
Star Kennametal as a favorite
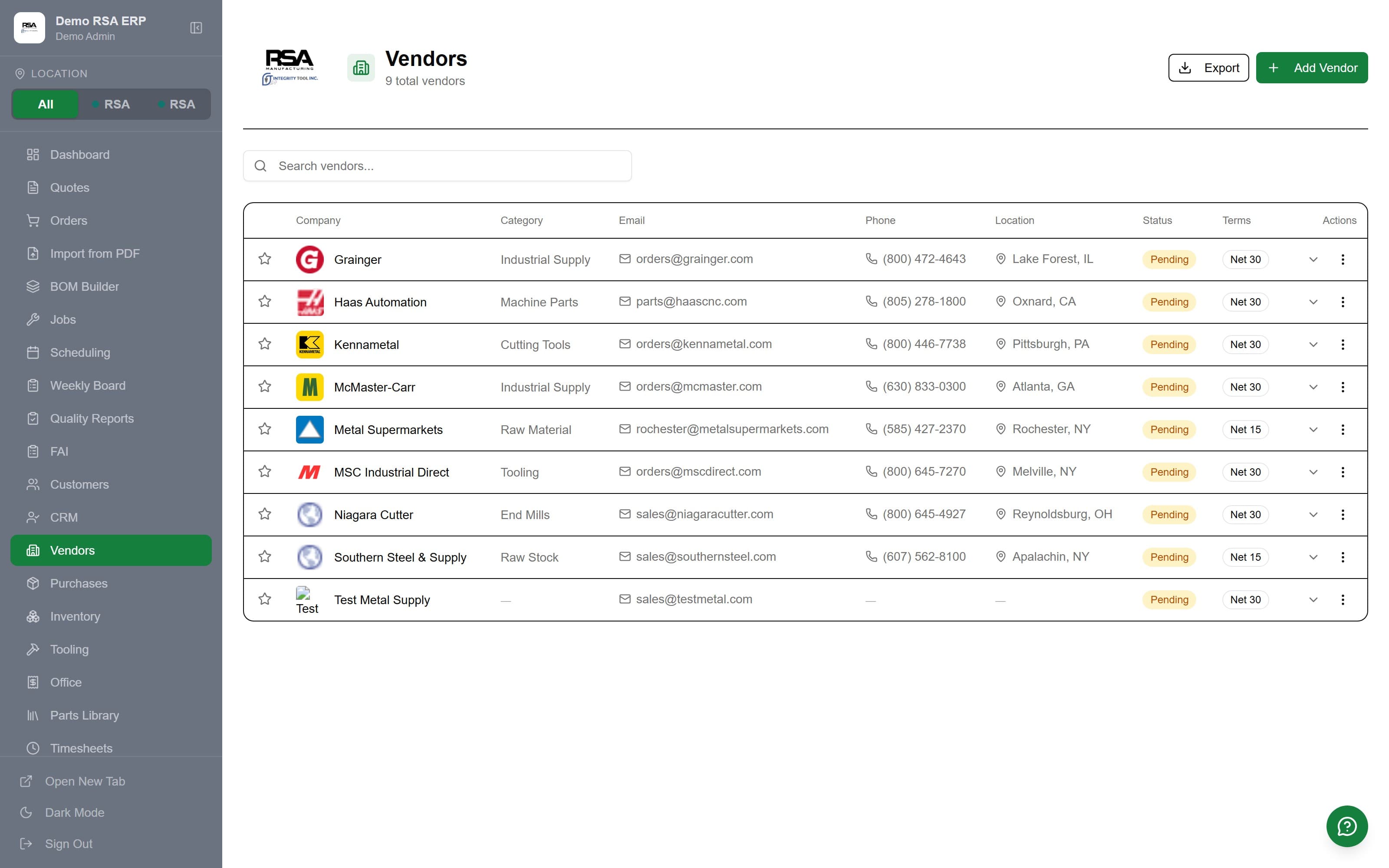(265, 344)
